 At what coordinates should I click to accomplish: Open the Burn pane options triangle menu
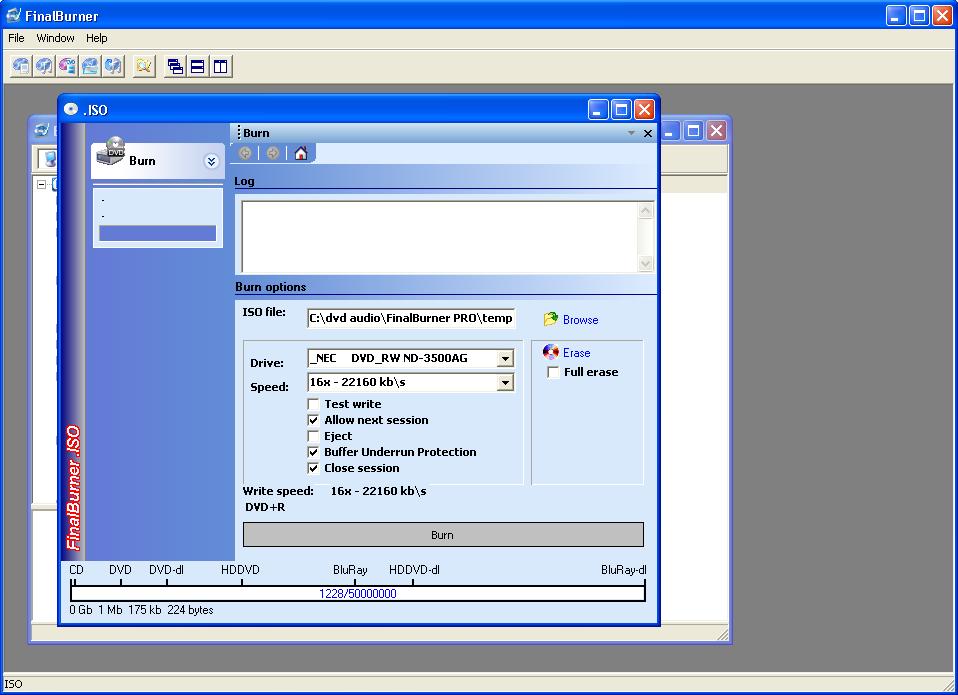click(631, 133)
